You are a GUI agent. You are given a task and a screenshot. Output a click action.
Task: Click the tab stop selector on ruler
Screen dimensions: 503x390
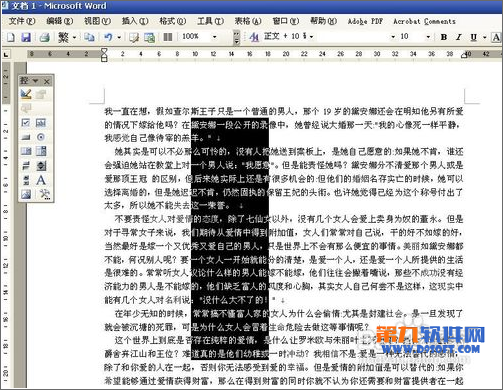point(6,54)
